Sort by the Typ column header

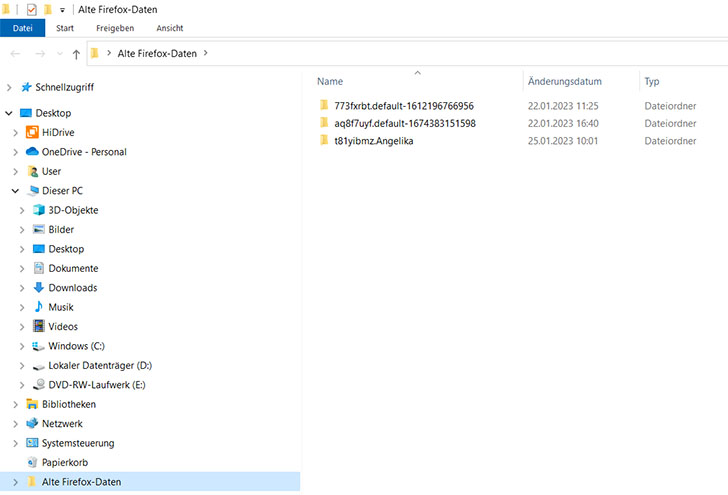(x=652, y=81)
